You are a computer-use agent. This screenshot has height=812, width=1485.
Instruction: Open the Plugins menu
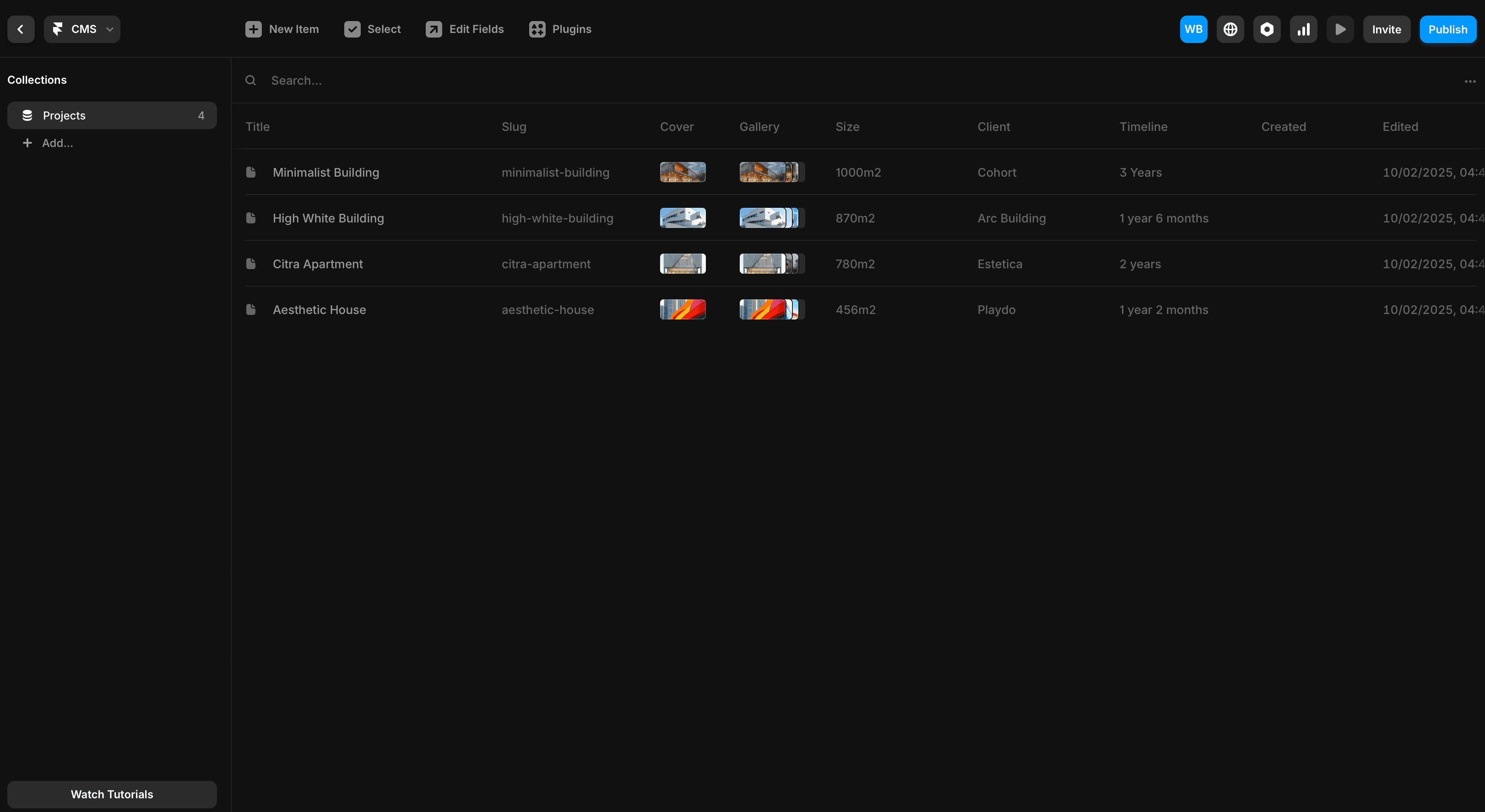(560, 29)
